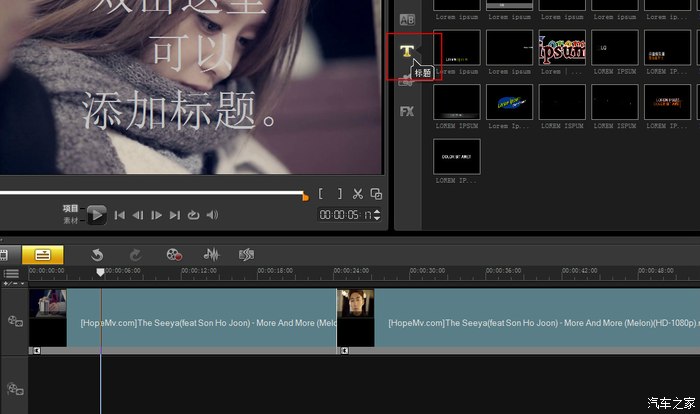Open the Title (T) library panel
Image resolution: width=700 pixels, height=414 pixels.
(406, 52)
